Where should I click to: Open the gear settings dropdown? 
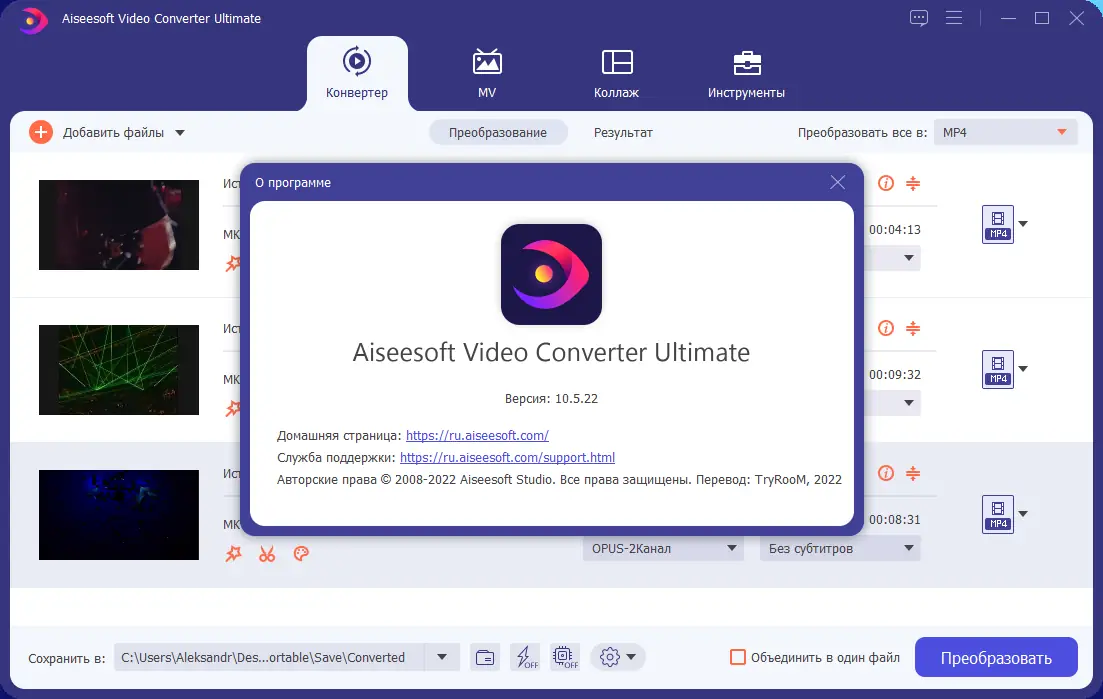tap(618, 658)
